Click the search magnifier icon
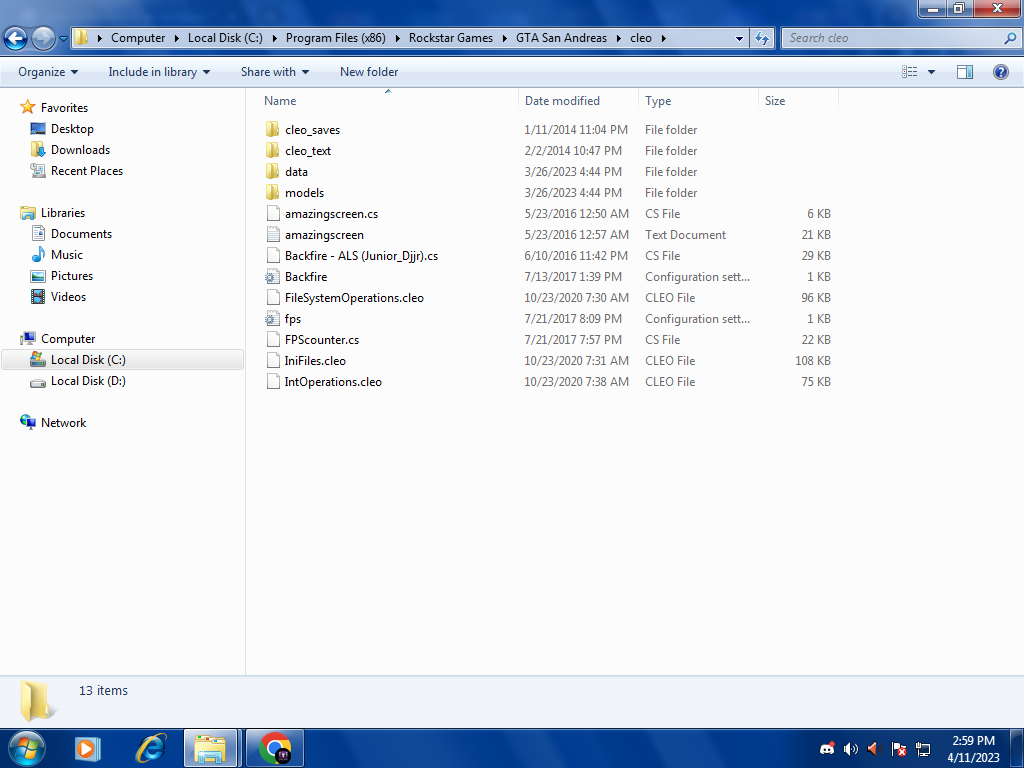Image resolution: width=1024 pixels, height=768 pixels. [x=1010, y=38]
